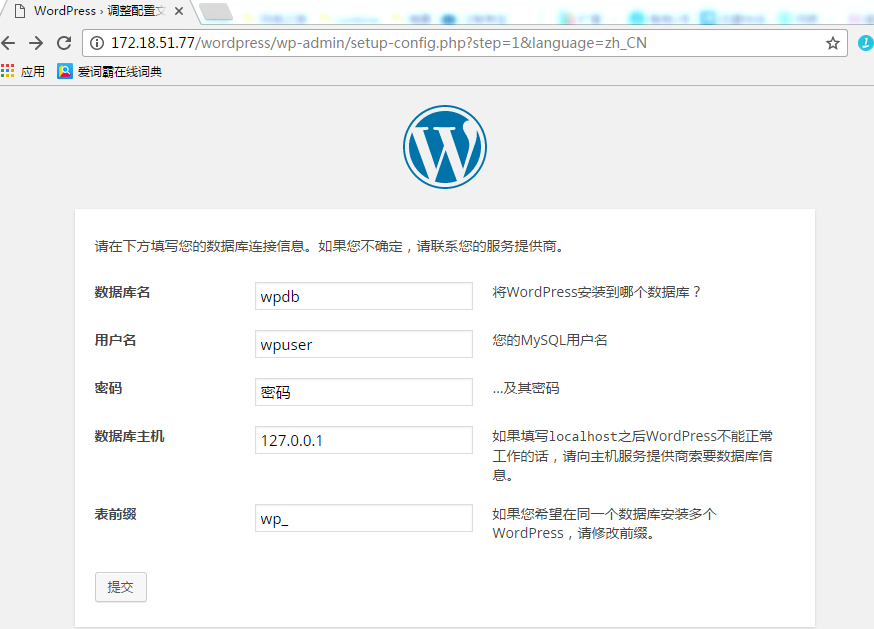
Task: Click the 数据库名 label
Action: [x=122, y=292]
